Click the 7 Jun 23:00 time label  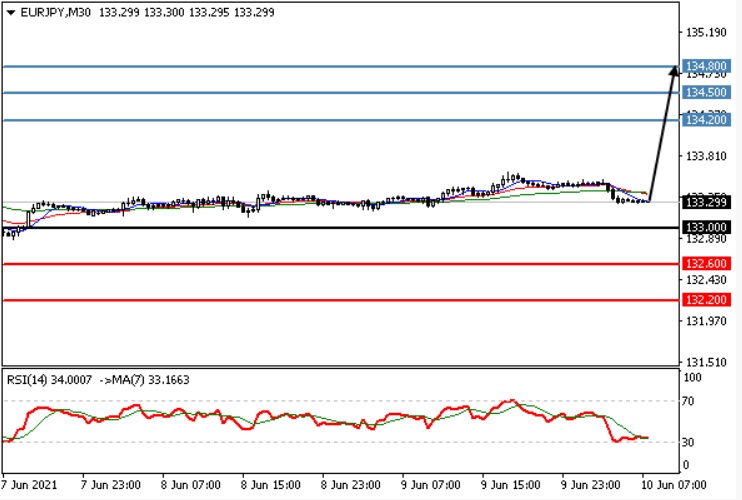[x=110, y=485]
